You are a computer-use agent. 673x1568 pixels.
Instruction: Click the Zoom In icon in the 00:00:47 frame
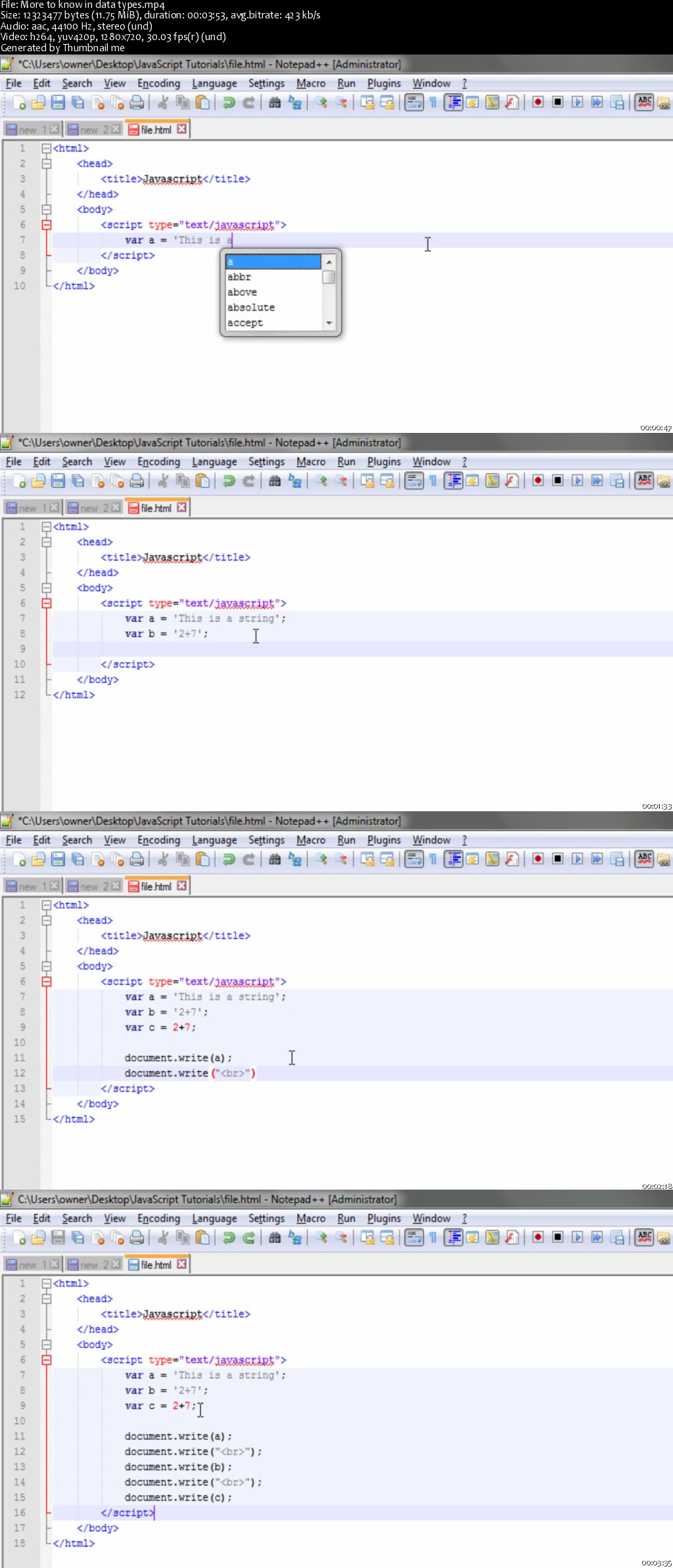click(x=321, y=102)
